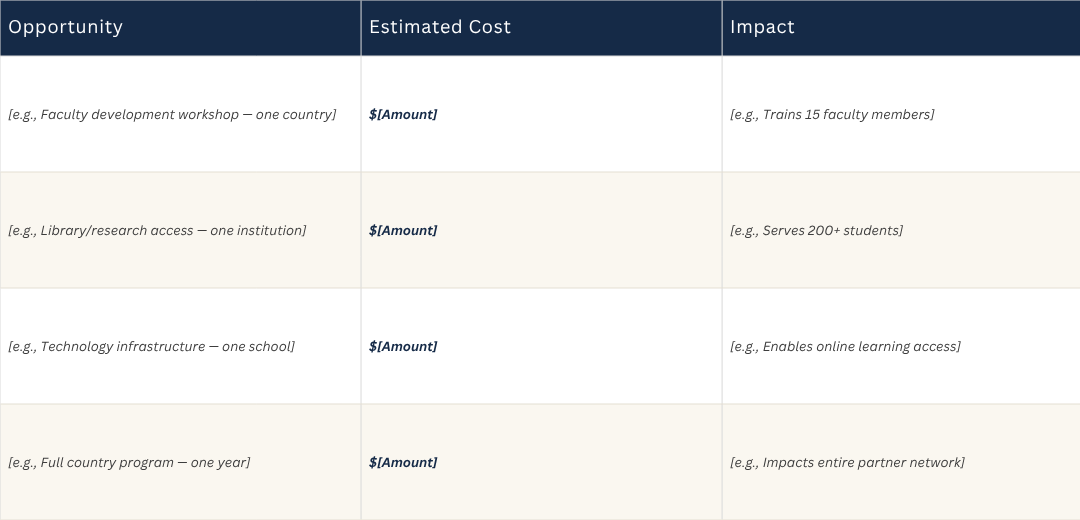Click the Impact column header
1080x520 pixels.
point(901,28)
